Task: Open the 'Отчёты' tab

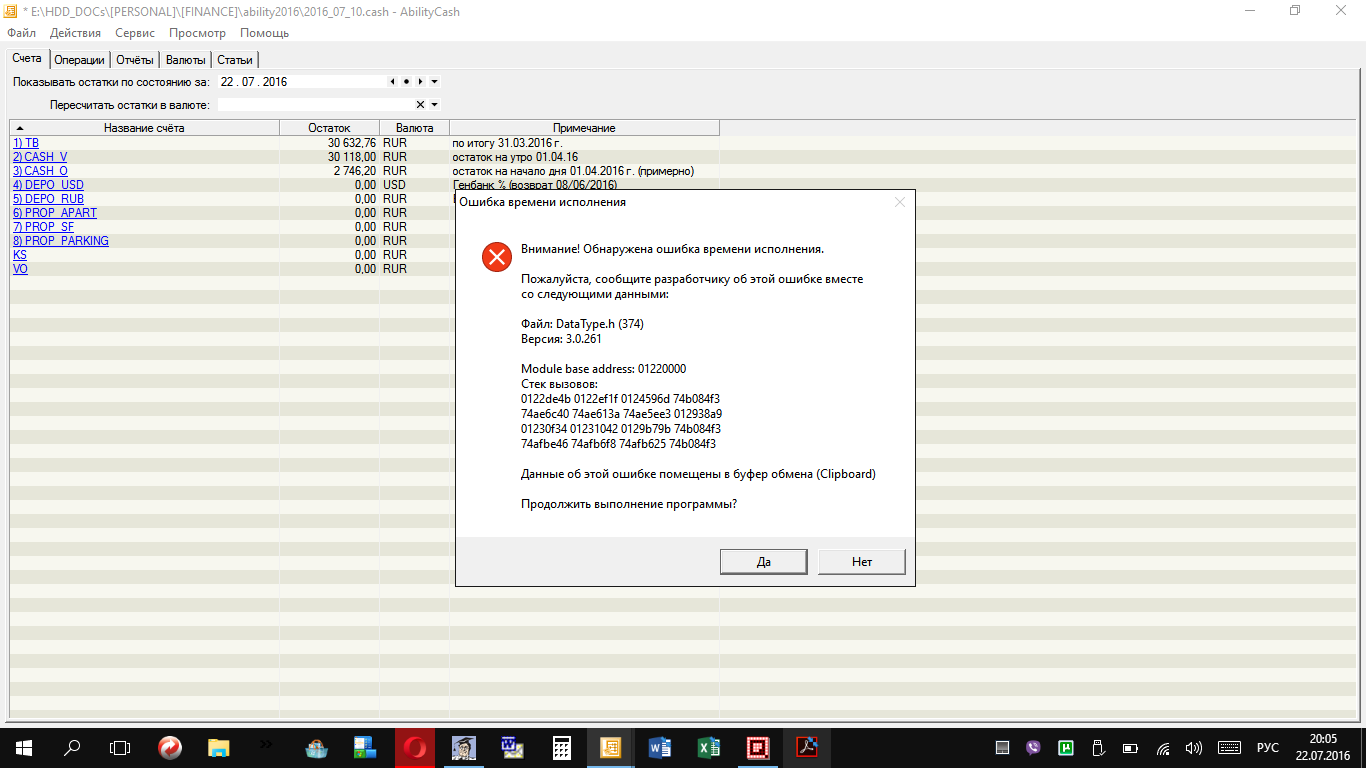Action: [135, 60]
